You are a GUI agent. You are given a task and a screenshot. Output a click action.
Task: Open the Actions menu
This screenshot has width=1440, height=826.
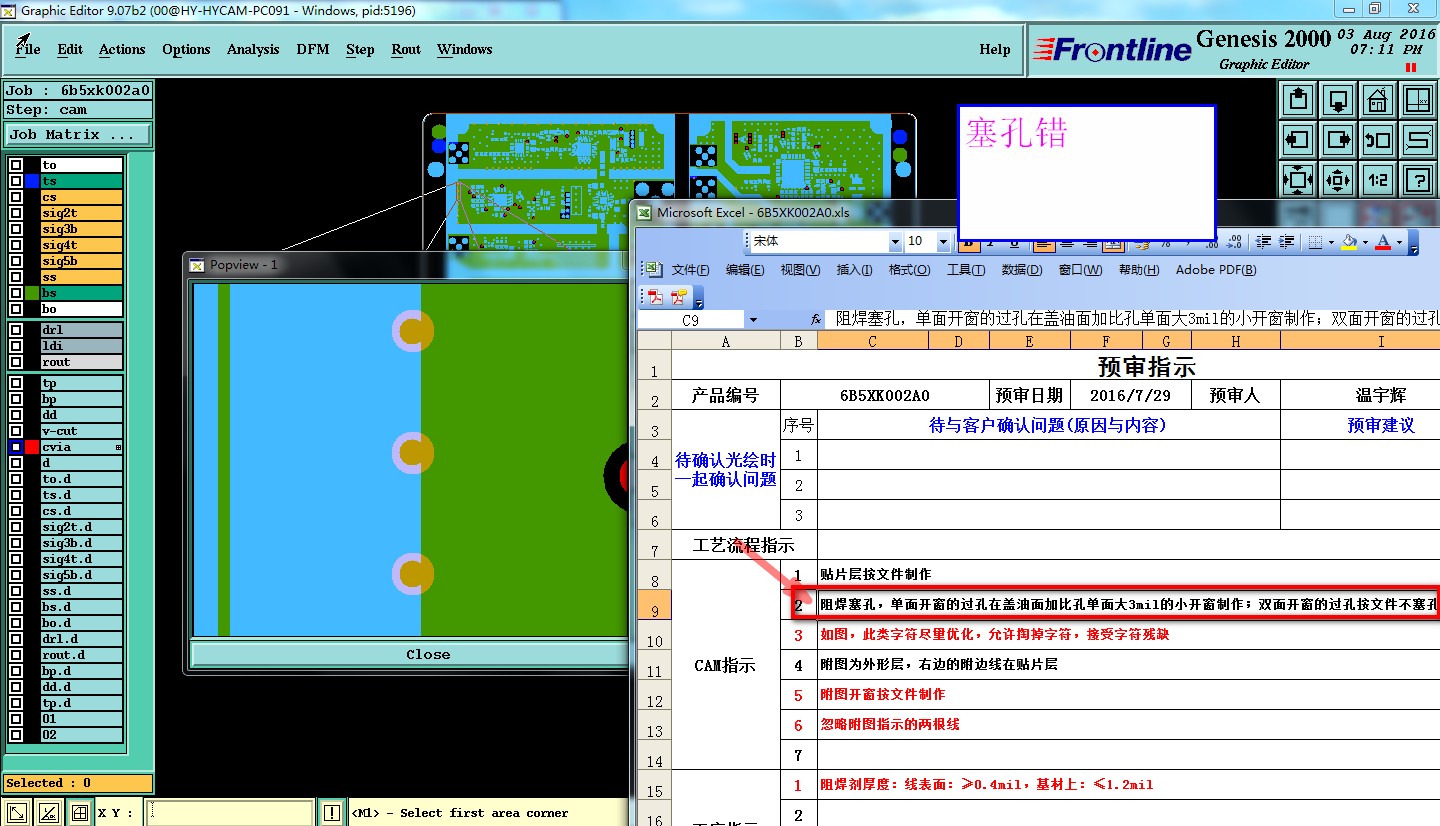[x=122, y=49]
